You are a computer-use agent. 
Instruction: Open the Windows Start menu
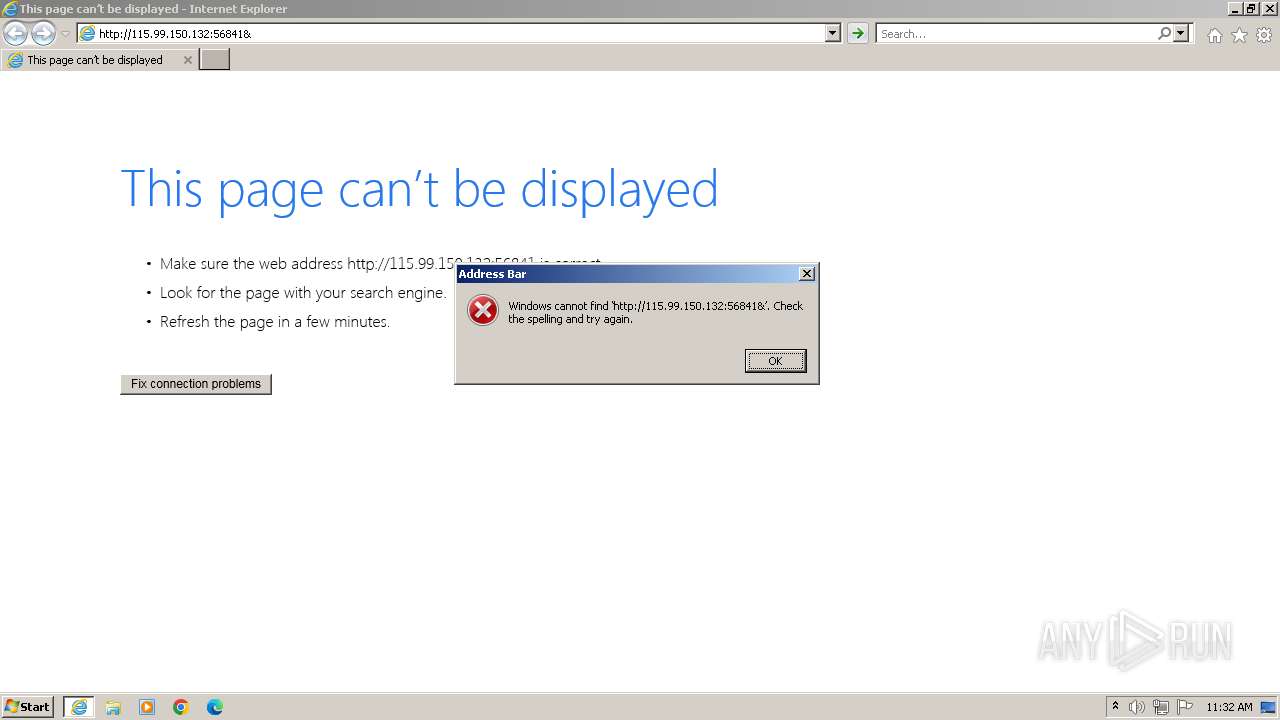27,707
